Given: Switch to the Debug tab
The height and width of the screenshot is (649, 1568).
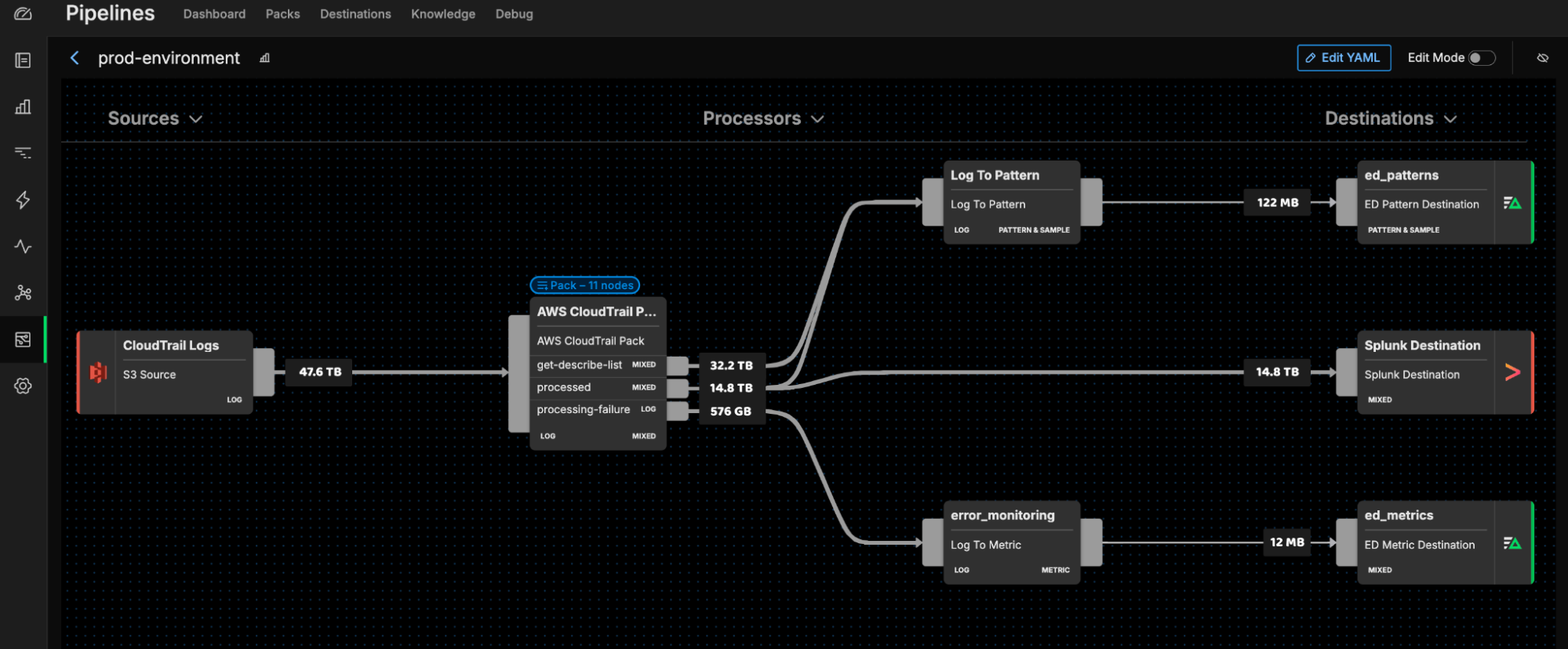Looking at the screenshot, I should (x=514, y=14).
